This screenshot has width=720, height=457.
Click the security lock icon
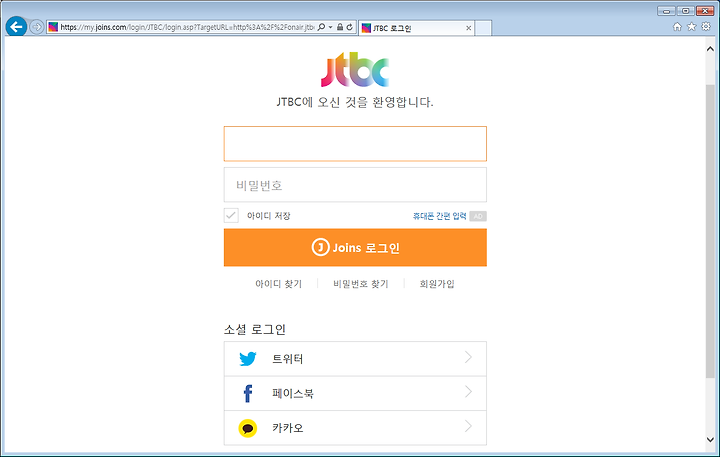point(340,27)
